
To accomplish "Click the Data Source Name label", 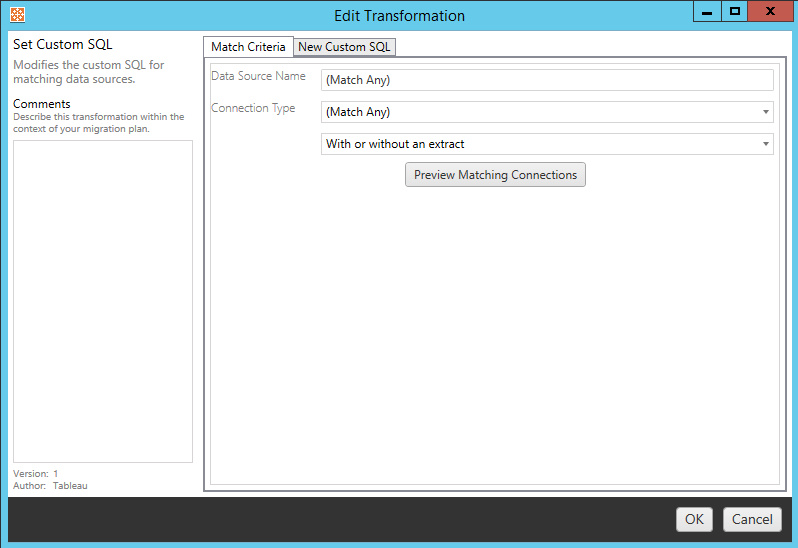I will pos(258,77).
